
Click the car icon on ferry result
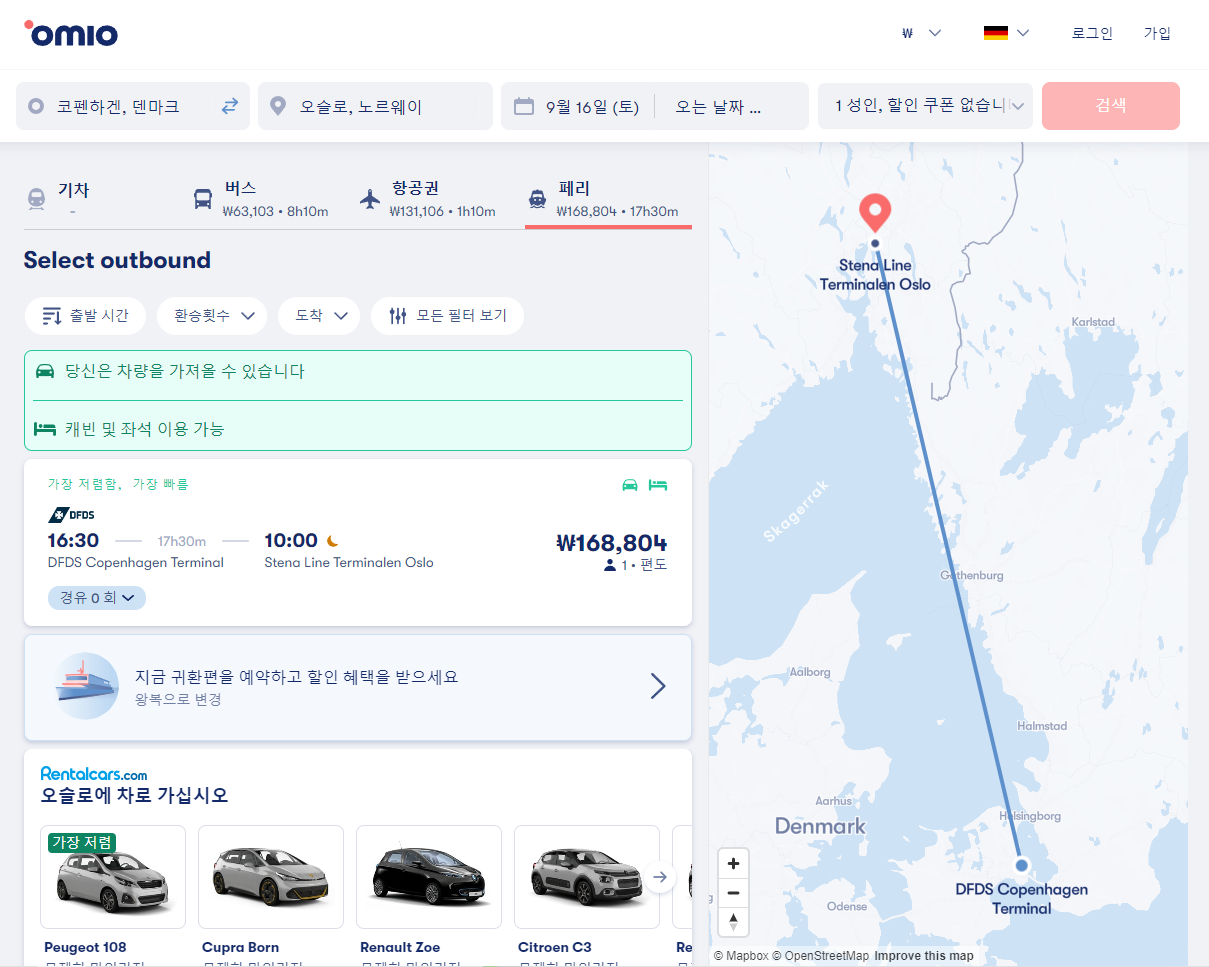pyautogui.click(x=630, y=485)
